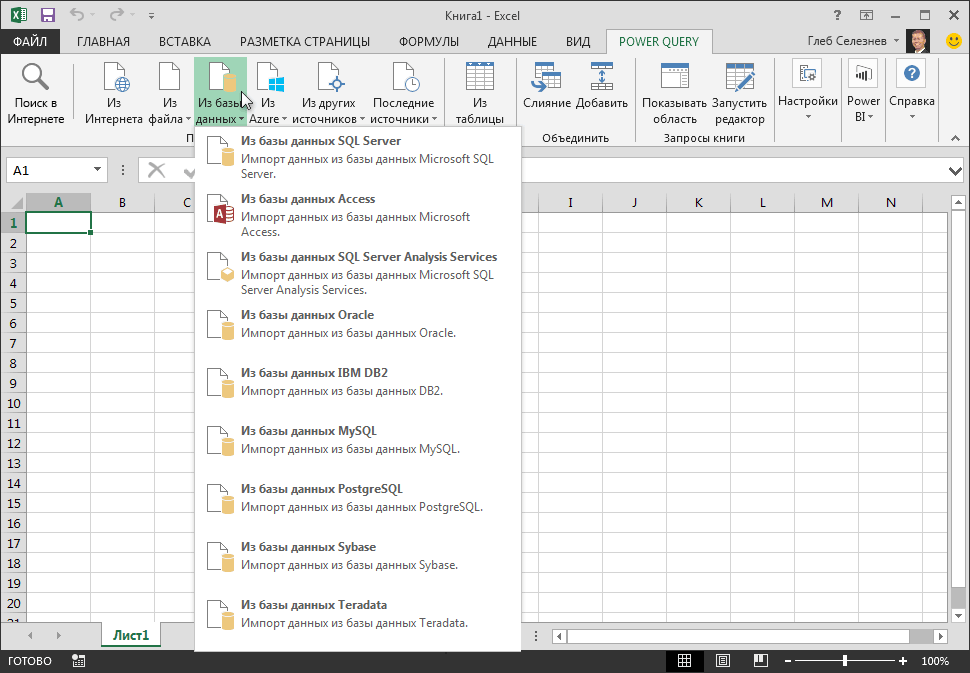This screenshot has width=970, height=673.
Task: Click the user avatar photo
Action: 918,41
